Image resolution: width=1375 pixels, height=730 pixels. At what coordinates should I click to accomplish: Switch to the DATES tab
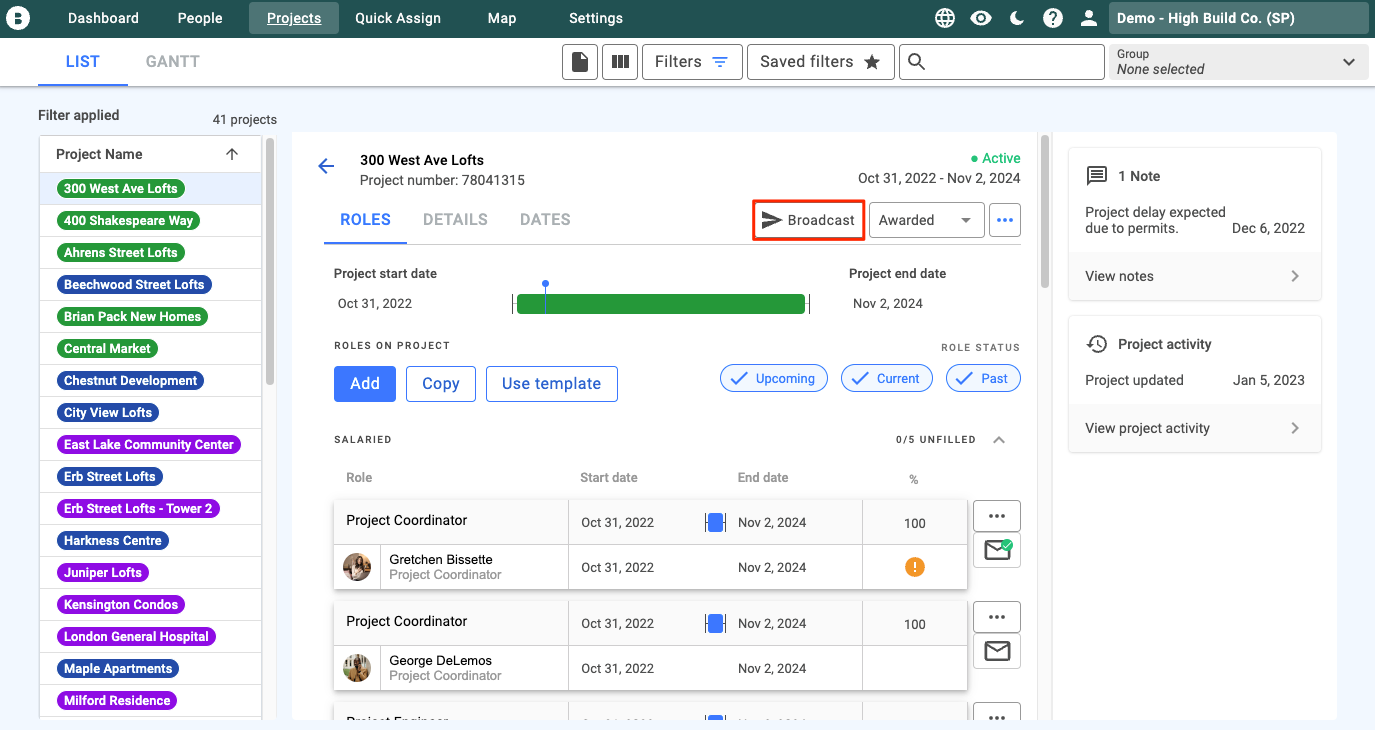pos(545,220)
